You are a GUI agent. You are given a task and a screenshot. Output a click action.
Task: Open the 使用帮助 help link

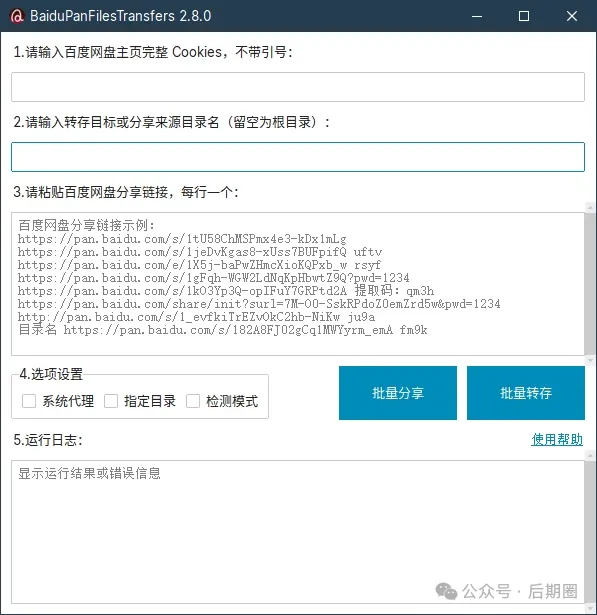[557, 440]
